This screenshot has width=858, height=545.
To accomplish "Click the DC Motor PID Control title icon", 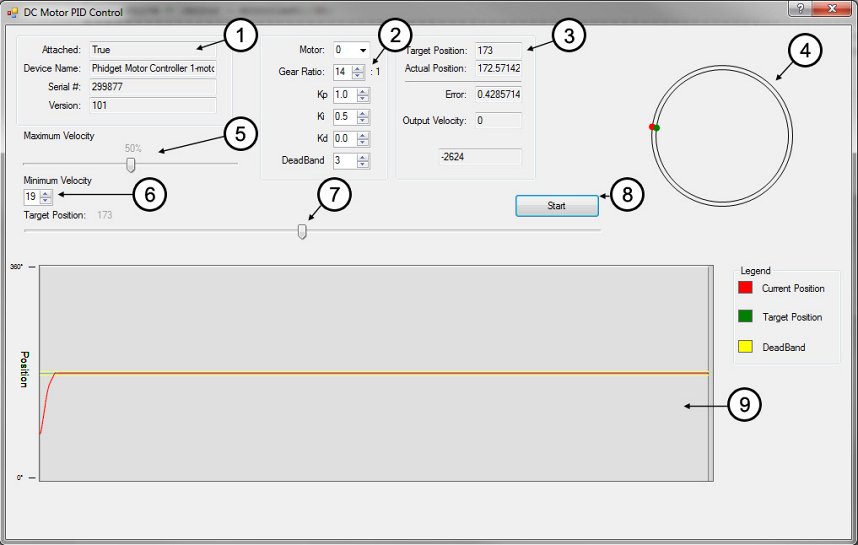I will 13,12.
